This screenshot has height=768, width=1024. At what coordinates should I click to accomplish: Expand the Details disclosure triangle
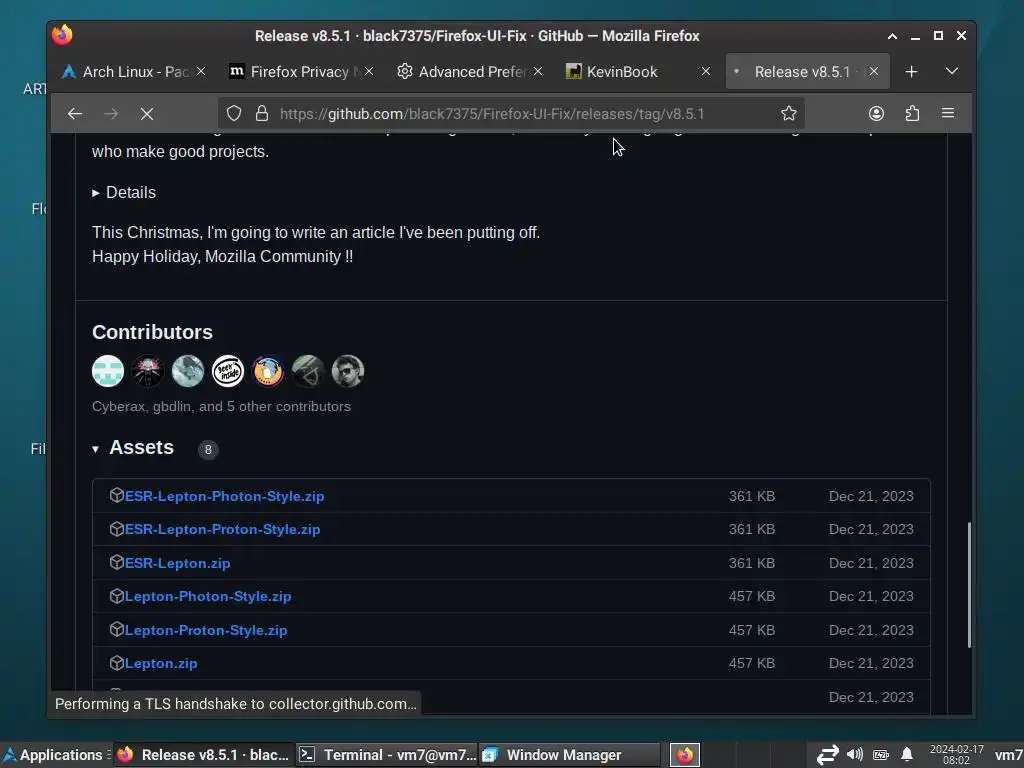[95, 193]
